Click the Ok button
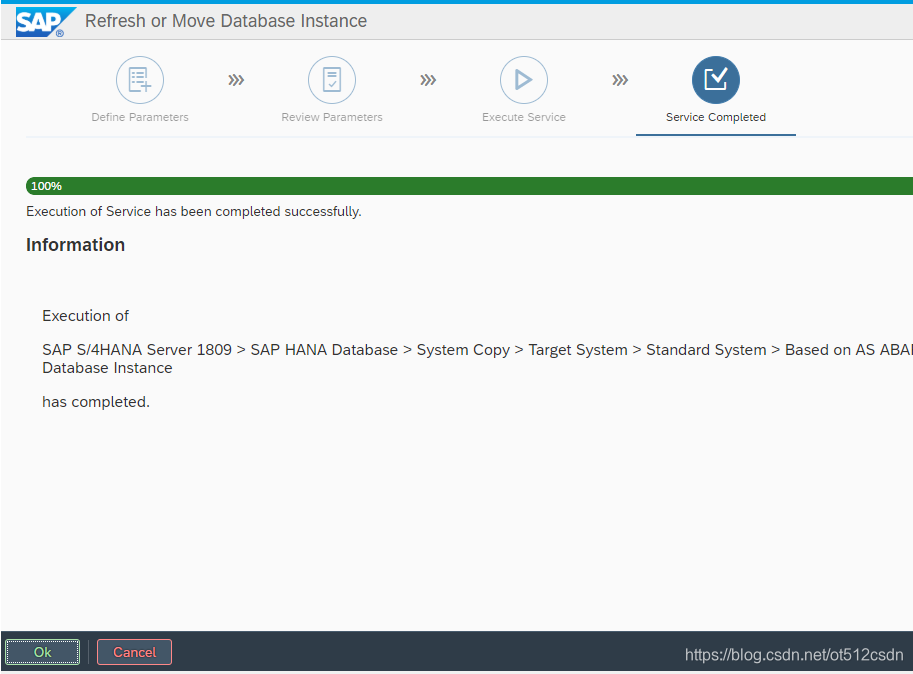The height and width of the screenshot is (674, 913). [x=43, y=652]
